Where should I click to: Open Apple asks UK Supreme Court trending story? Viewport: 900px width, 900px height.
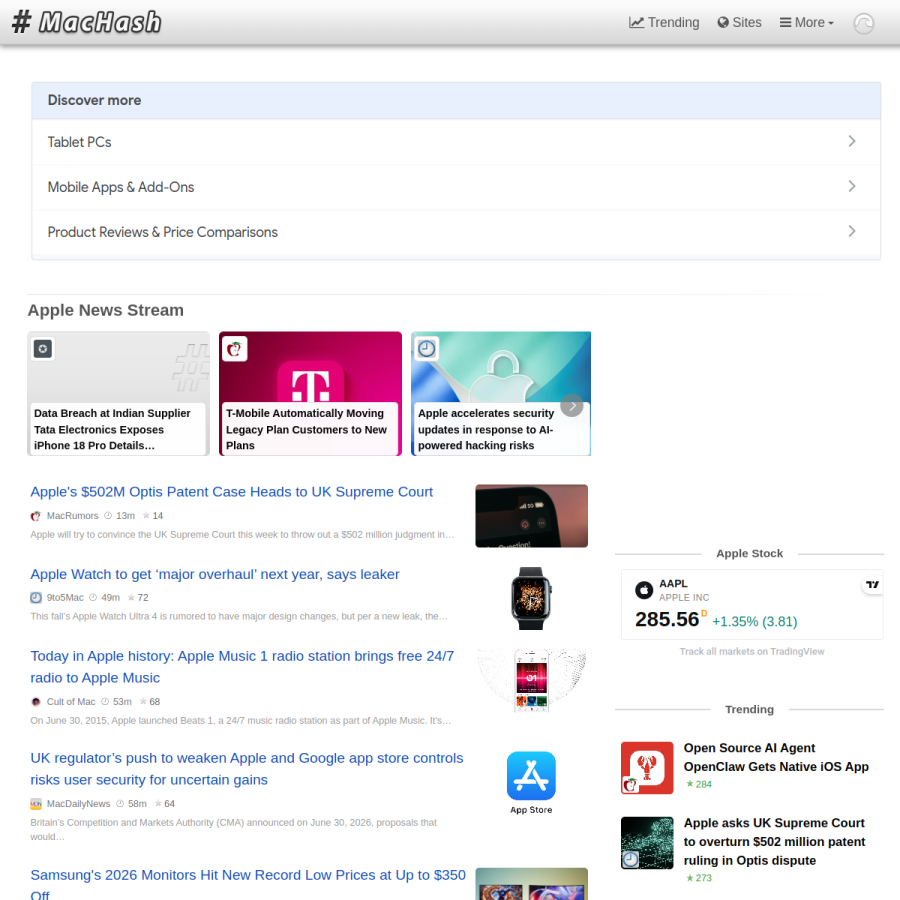[774, 842]
